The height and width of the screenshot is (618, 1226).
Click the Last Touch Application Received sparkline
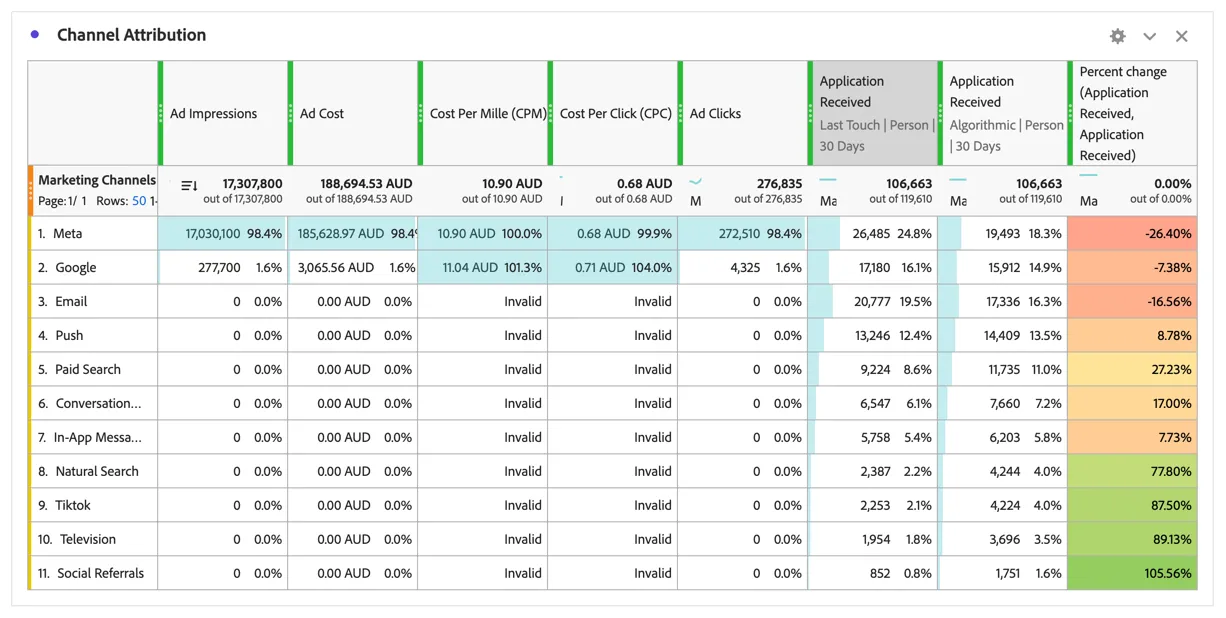(827, 180)
